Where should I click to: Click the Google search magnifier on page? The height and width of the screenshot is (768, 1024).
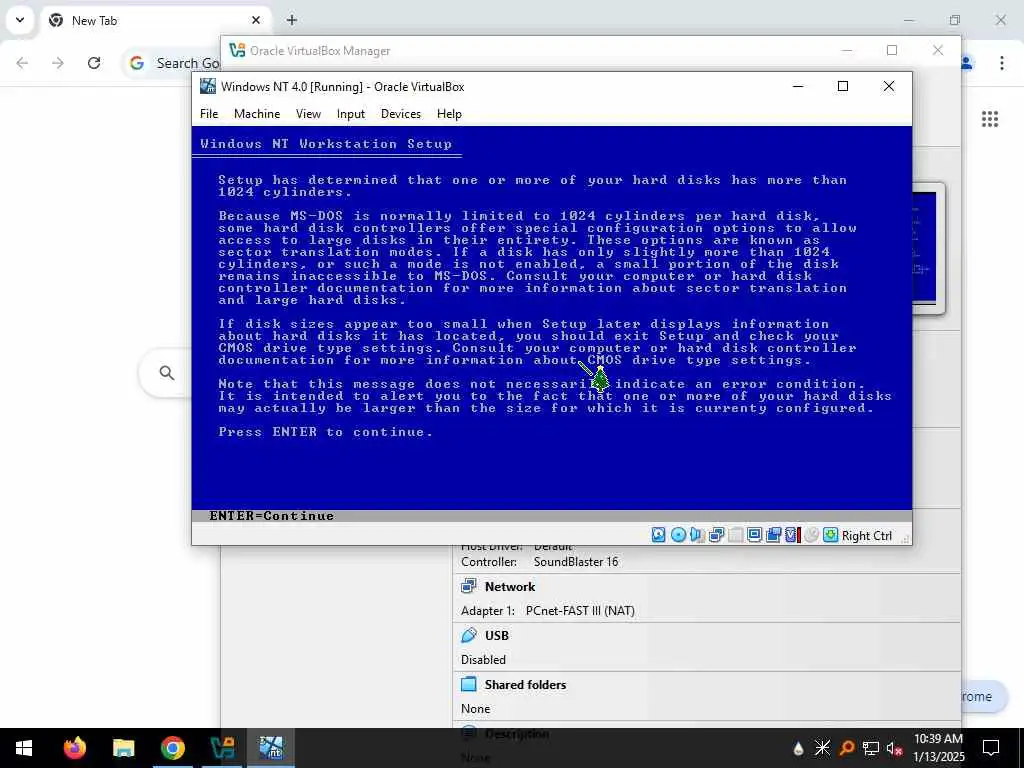coord(167,373)
